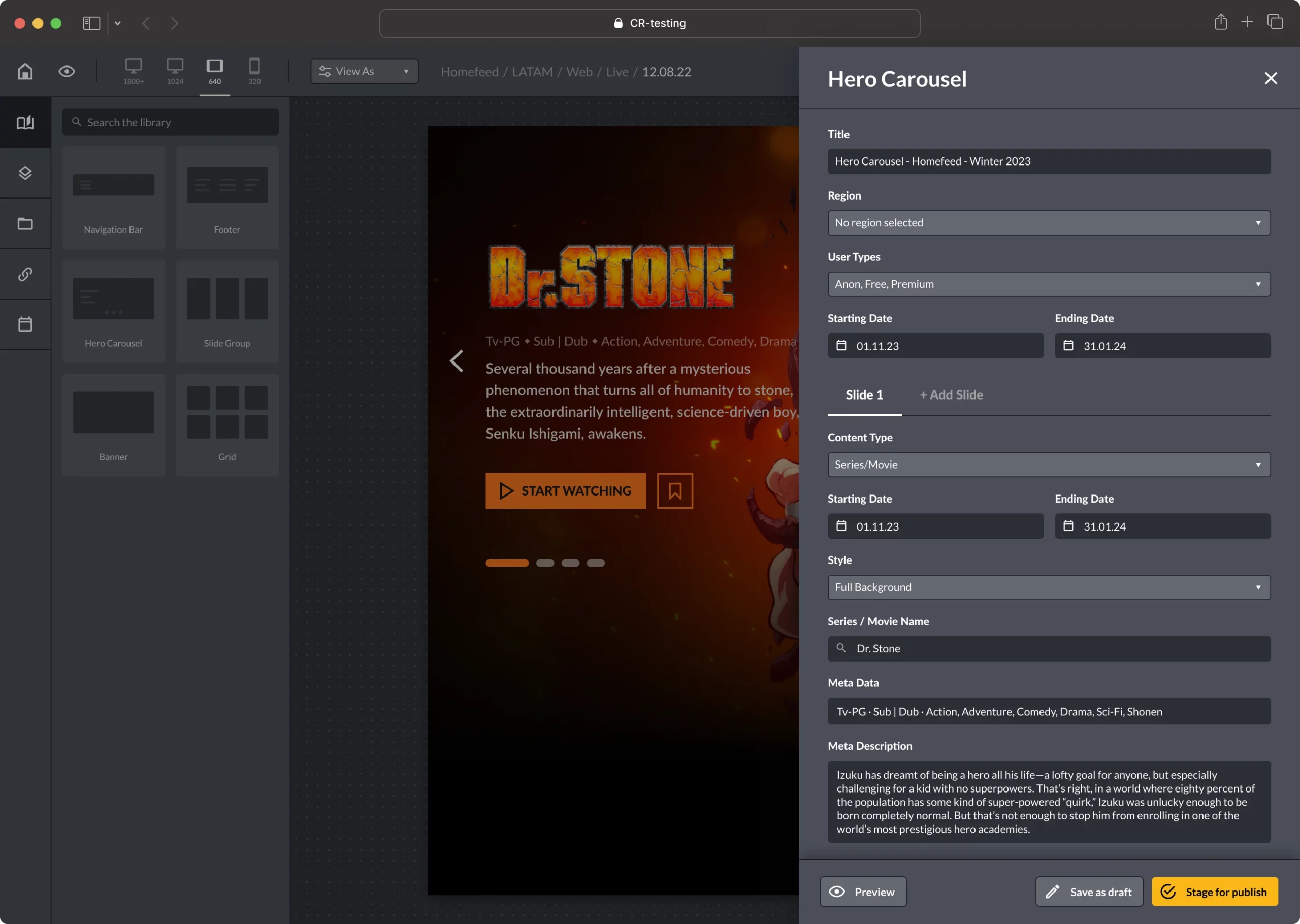This screenshot has height=924, width=1300.
Task: Open the User Types dropdown
Action: 1049,284
